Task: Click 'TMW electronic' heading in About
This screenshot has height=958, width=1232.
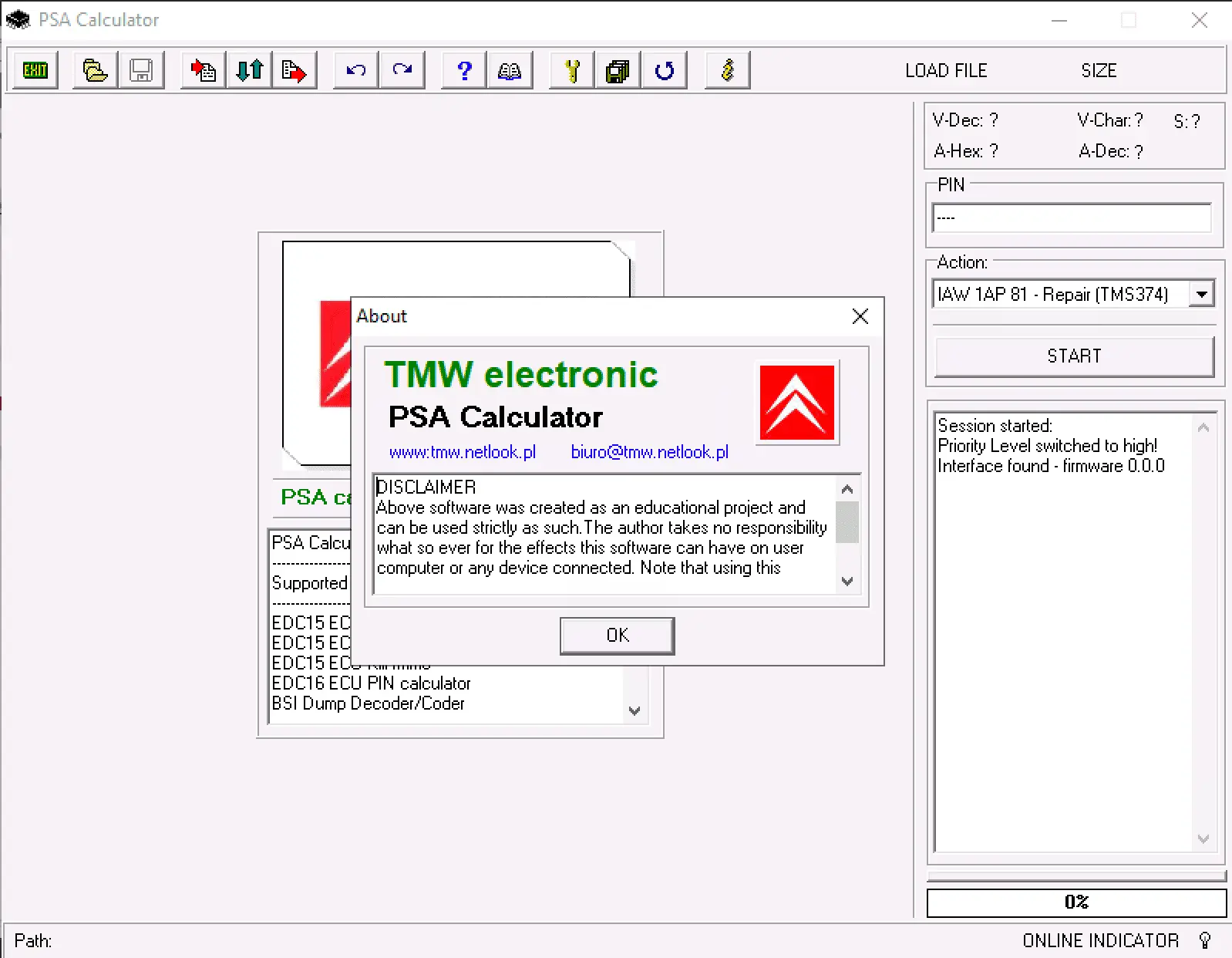Action: 521,375
